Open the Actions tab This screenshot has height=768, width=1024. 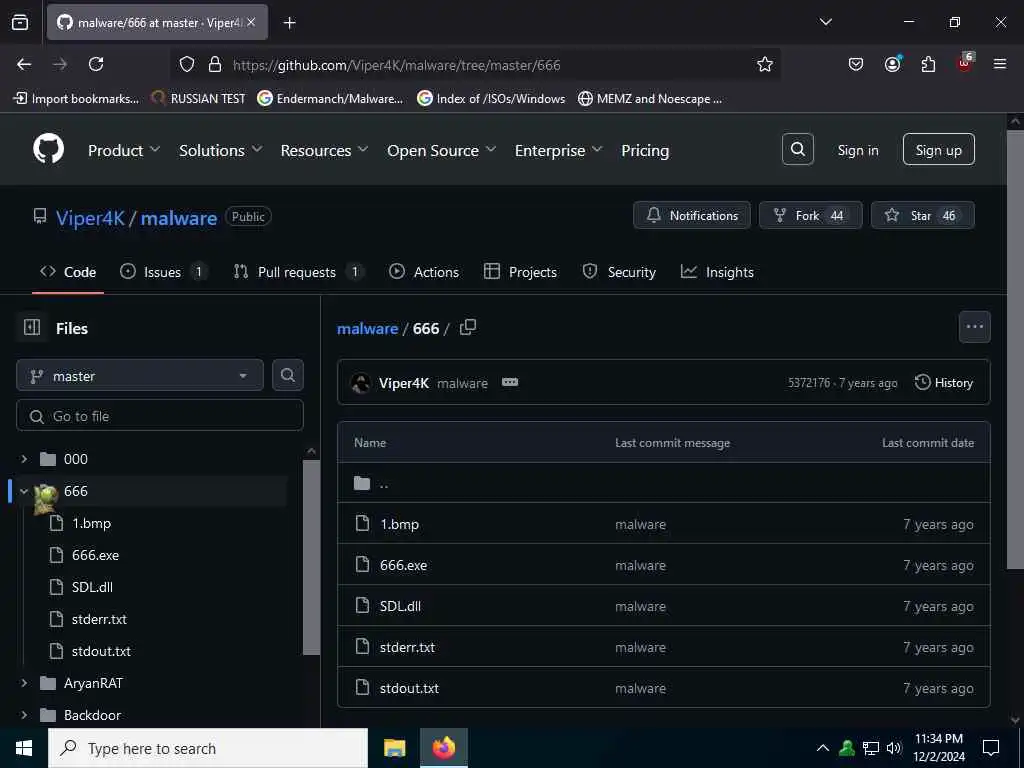(x=424, y=272)
